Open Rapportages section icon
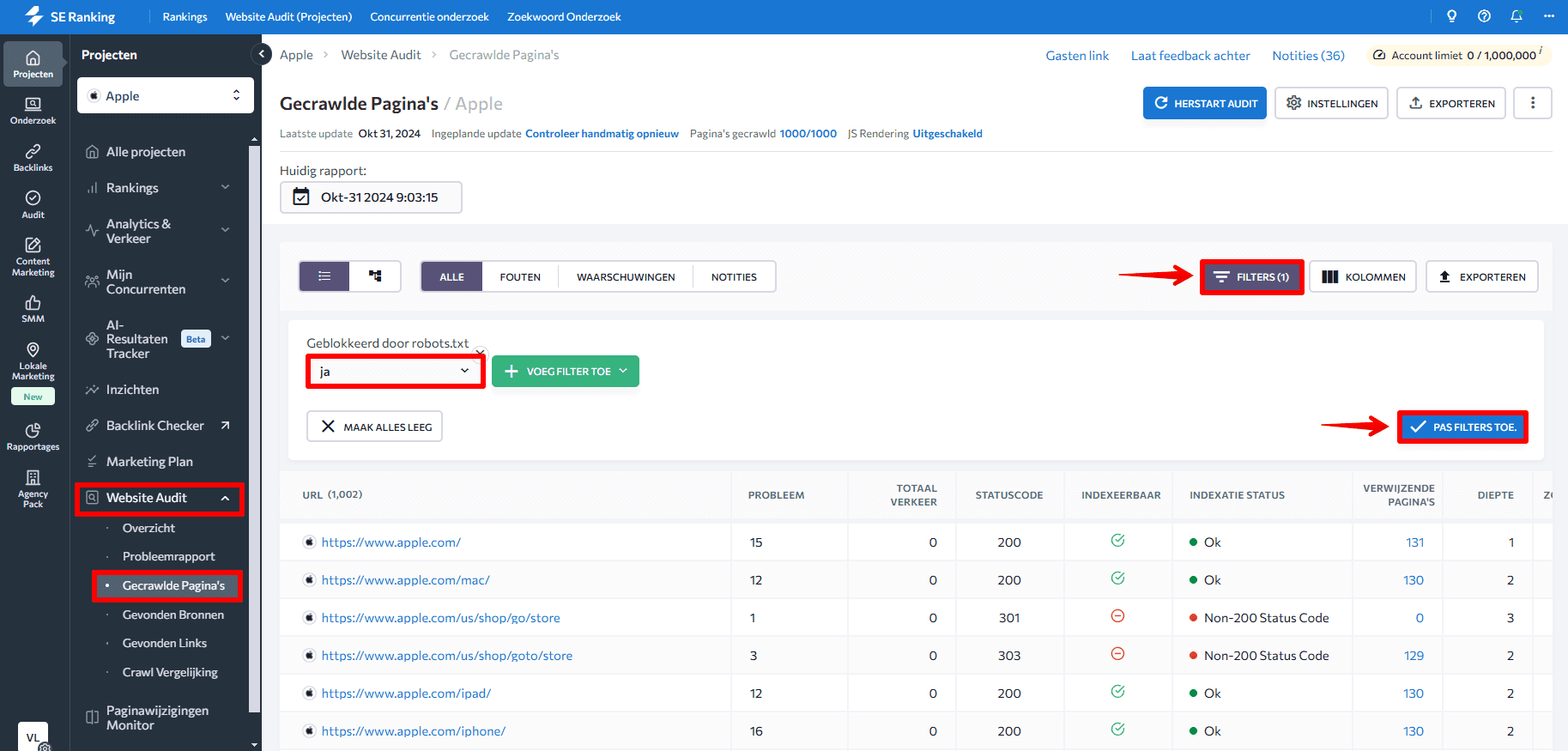This screenshot has height=751, width=1568. coord(33,437)
